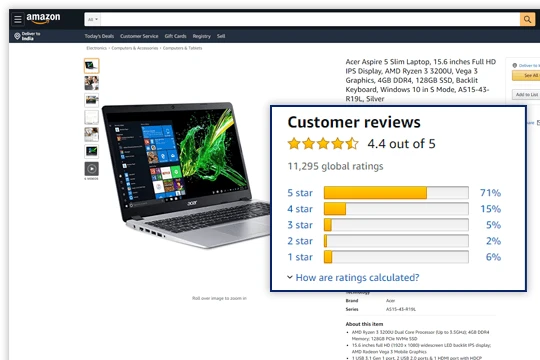Select the fourth white product thumbnail

tap(92, 117)
